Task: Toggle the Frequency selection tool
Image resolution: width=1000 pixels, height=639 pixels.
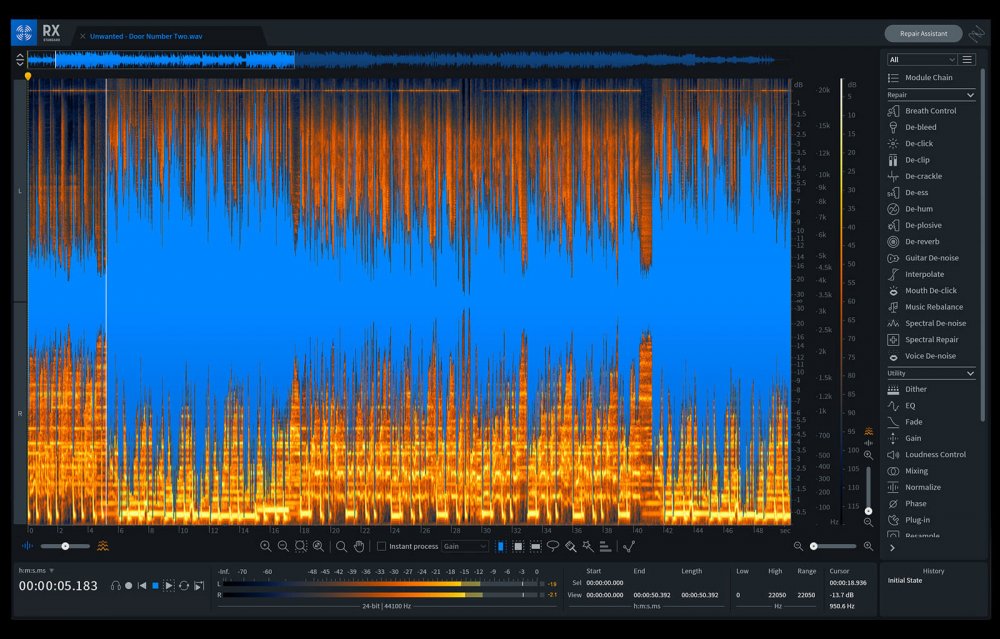Action: click(536, 547)
